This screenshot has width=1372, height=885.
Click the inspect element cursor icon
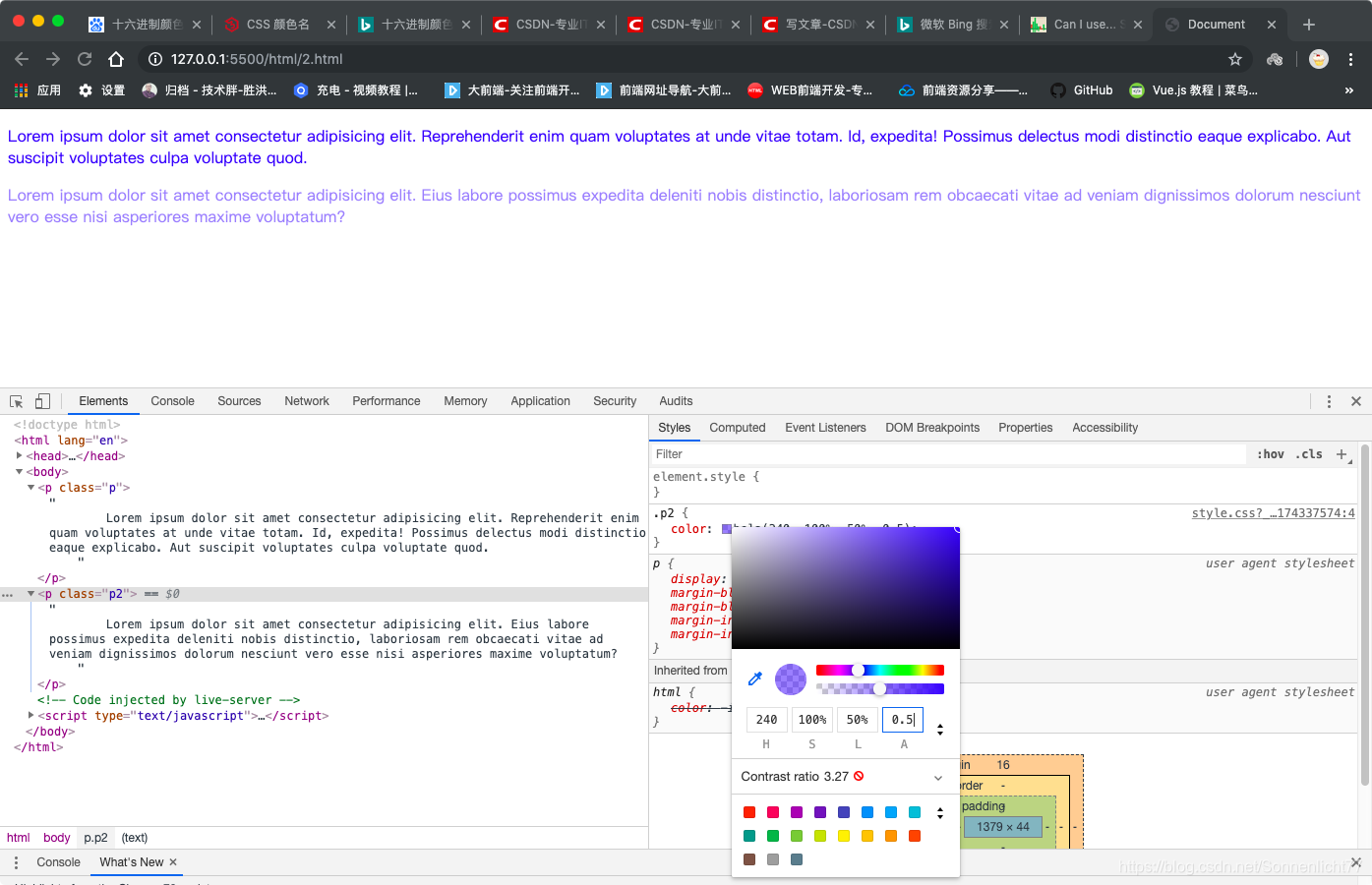[x=17, y=401]
